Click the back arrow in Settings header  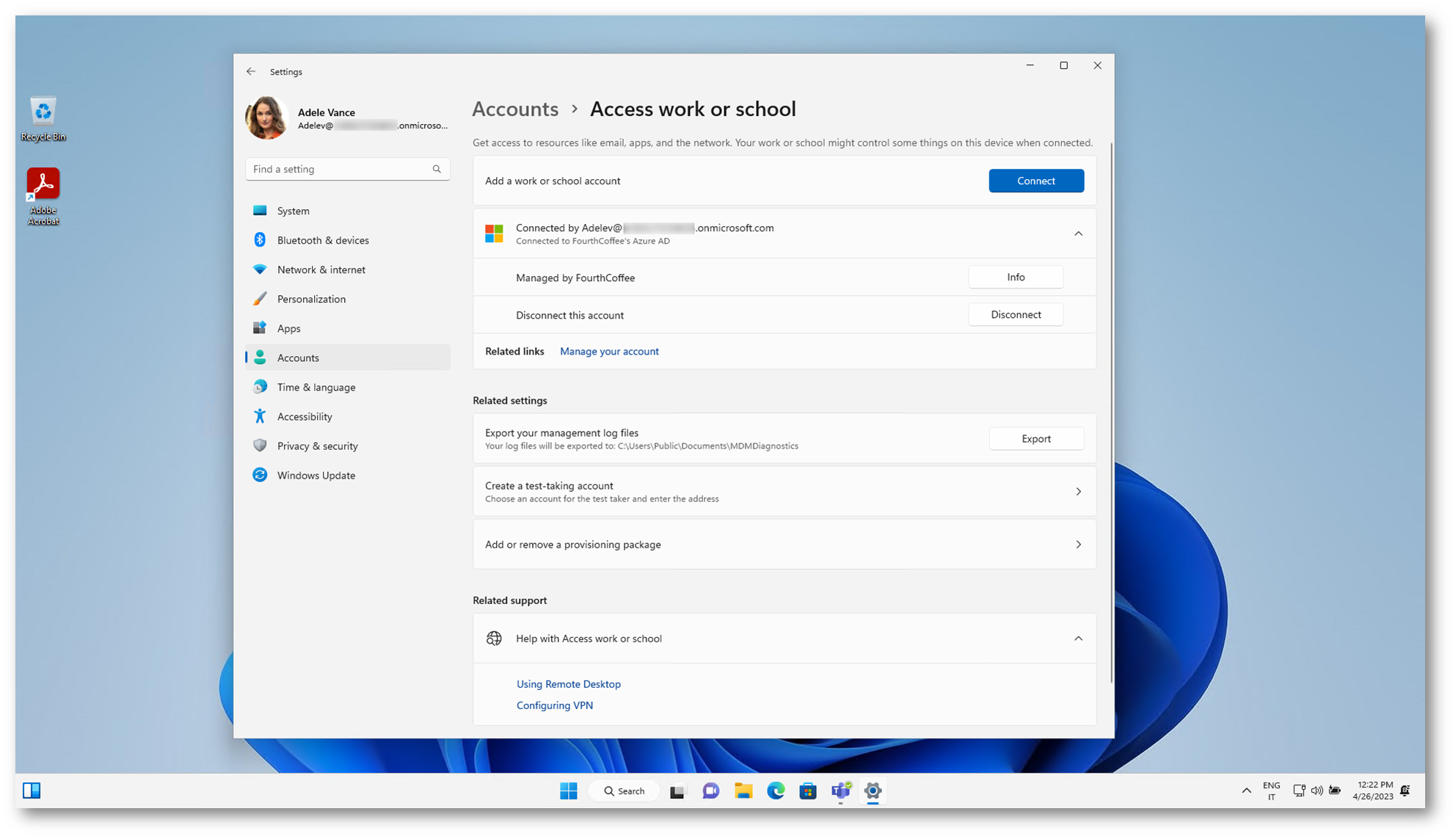(251, 71)
